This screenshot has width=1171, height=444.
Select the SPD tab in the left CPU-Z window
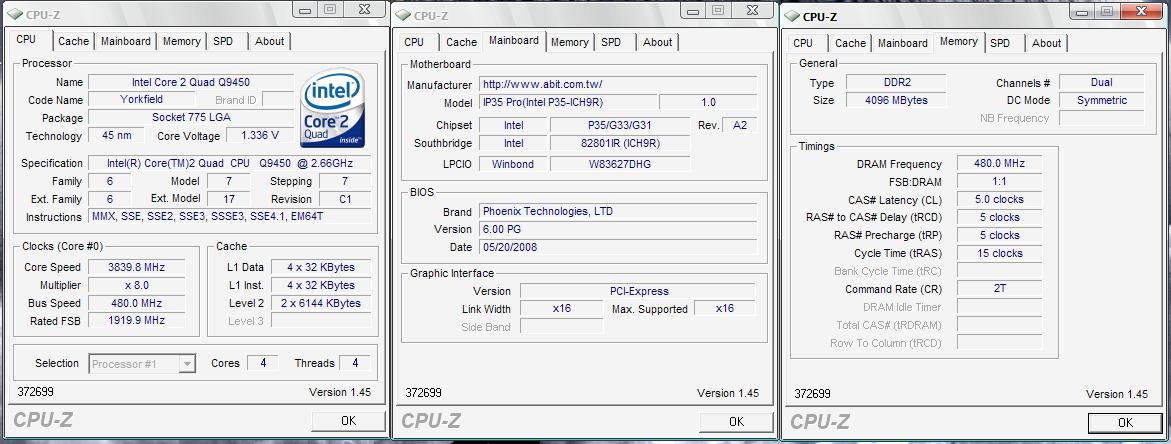tap(223, 41)
